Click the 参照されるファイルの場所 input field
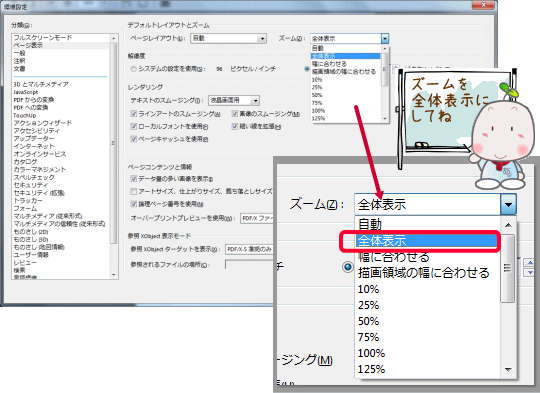 pyautogui.click(x=249, y=265)
